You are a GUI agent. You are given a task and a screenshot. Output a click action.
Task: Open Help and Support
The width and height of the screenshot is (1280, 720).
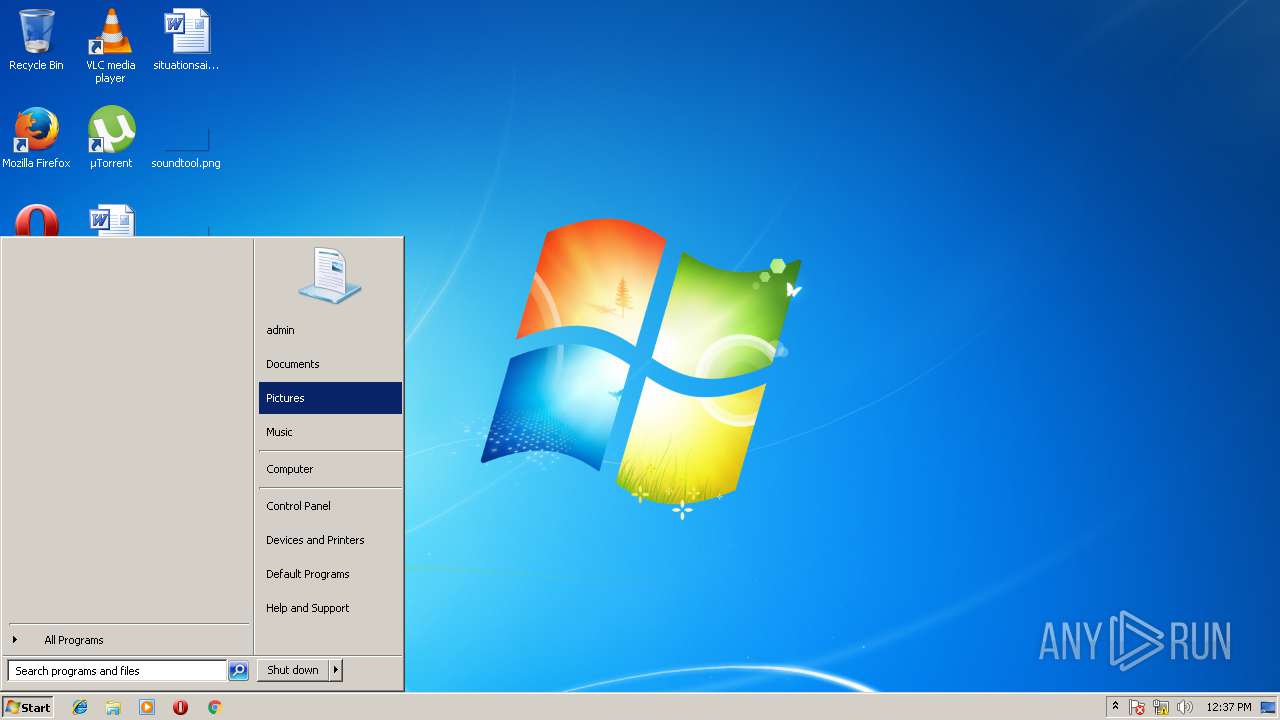point(330,608)
